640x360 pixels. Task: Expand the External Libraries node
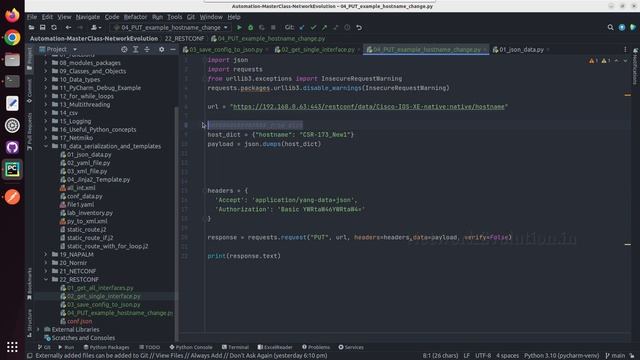tap(39, 329)
